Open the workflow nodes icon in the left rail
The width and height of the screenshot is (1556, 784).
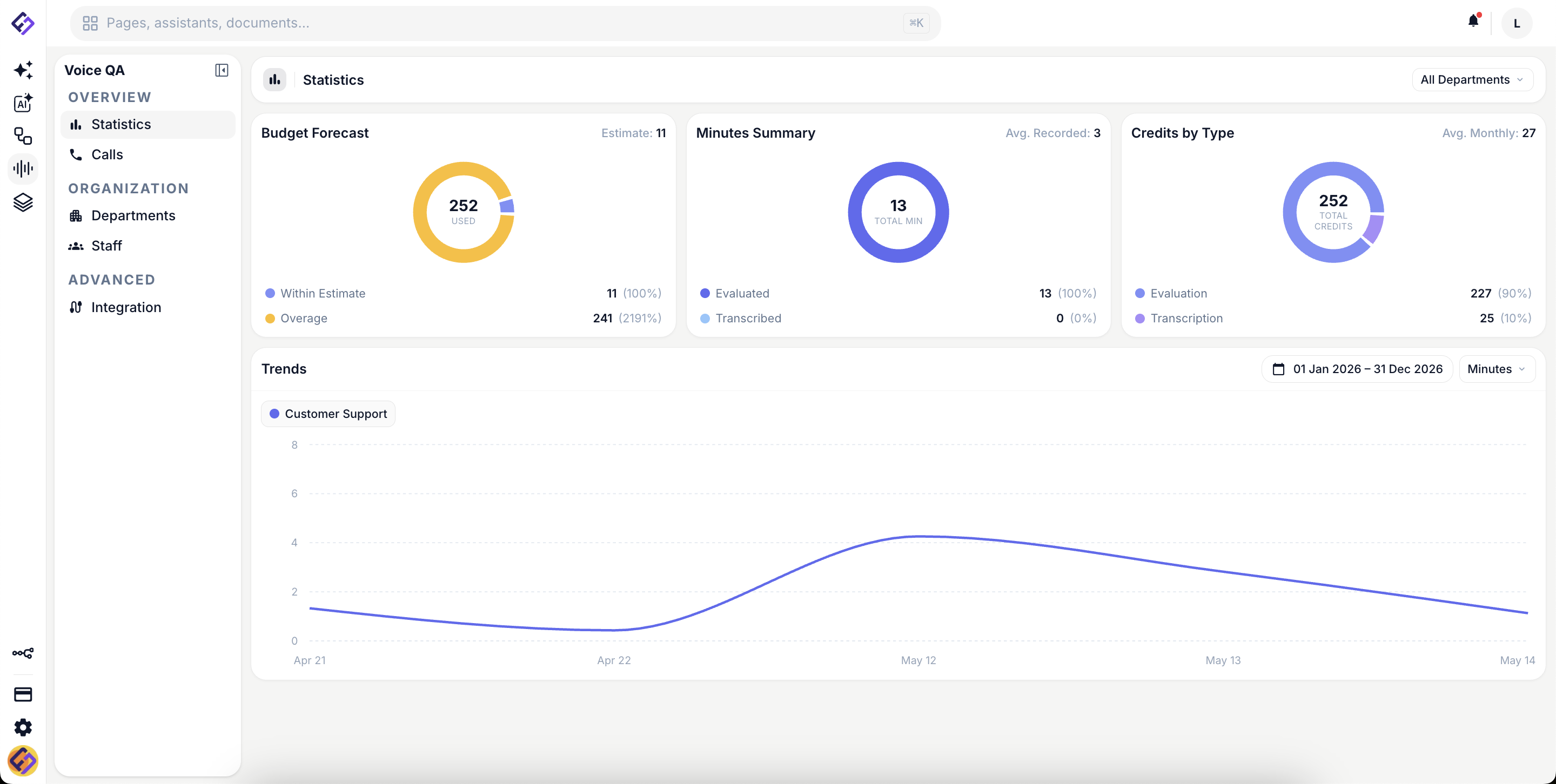pyautogui.click(x=23, y=136)
